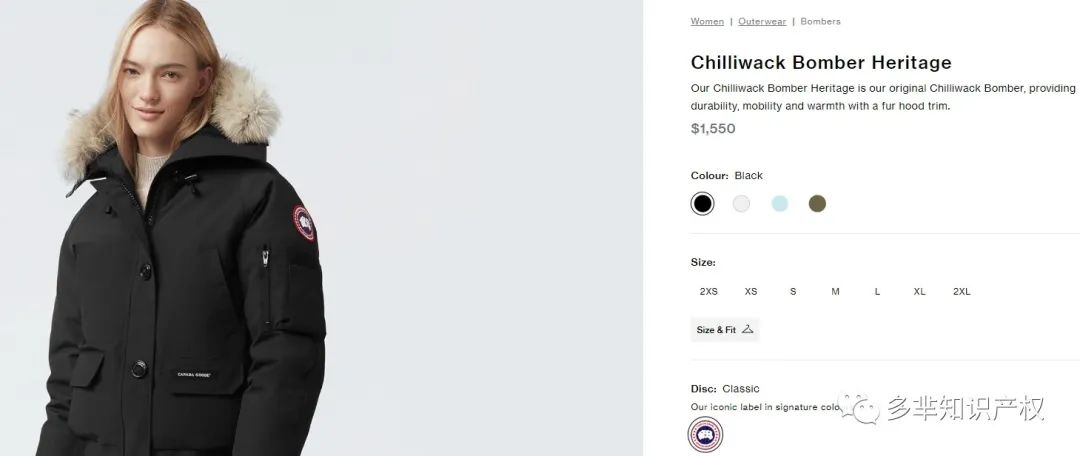
Task: Pick the light blue colour swatch
Action: [780, 204]
